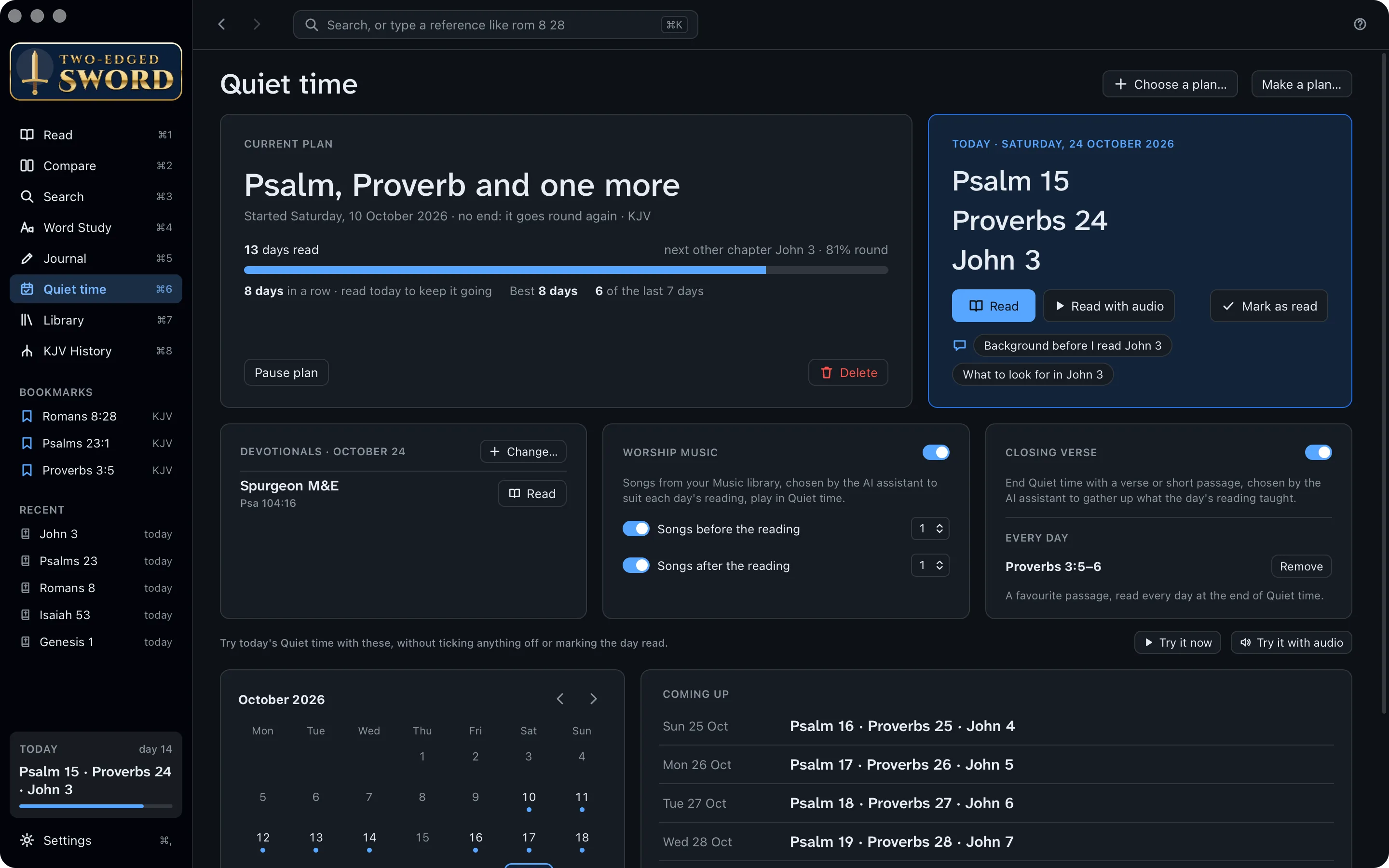Toggle the Worship Music switch off
The width and height of the screenshot is (1389, 868).
click(x=936, y=452)
